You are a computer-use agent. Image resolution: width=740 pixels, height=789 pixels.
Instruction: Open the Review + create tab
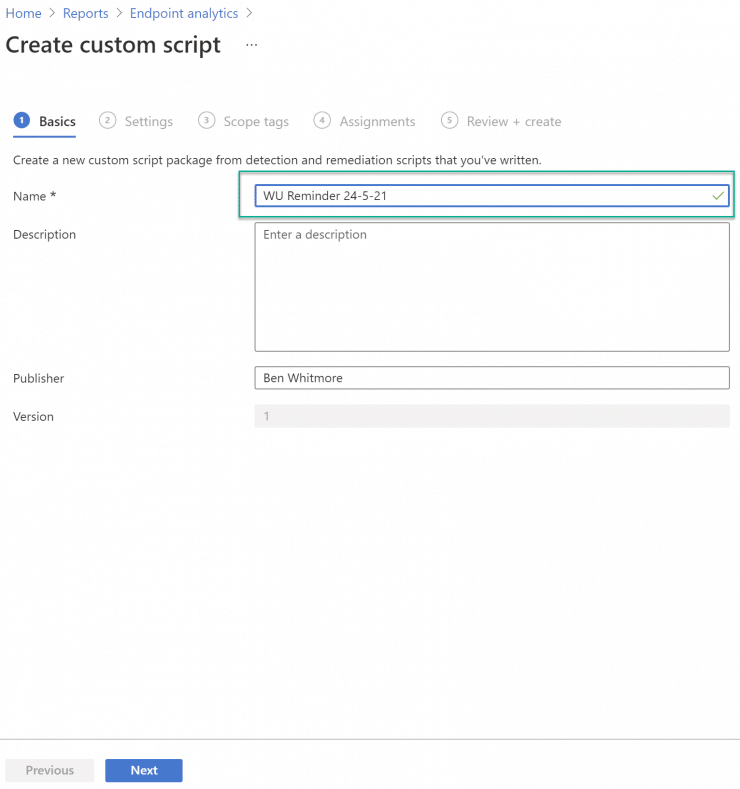(514, 121)
